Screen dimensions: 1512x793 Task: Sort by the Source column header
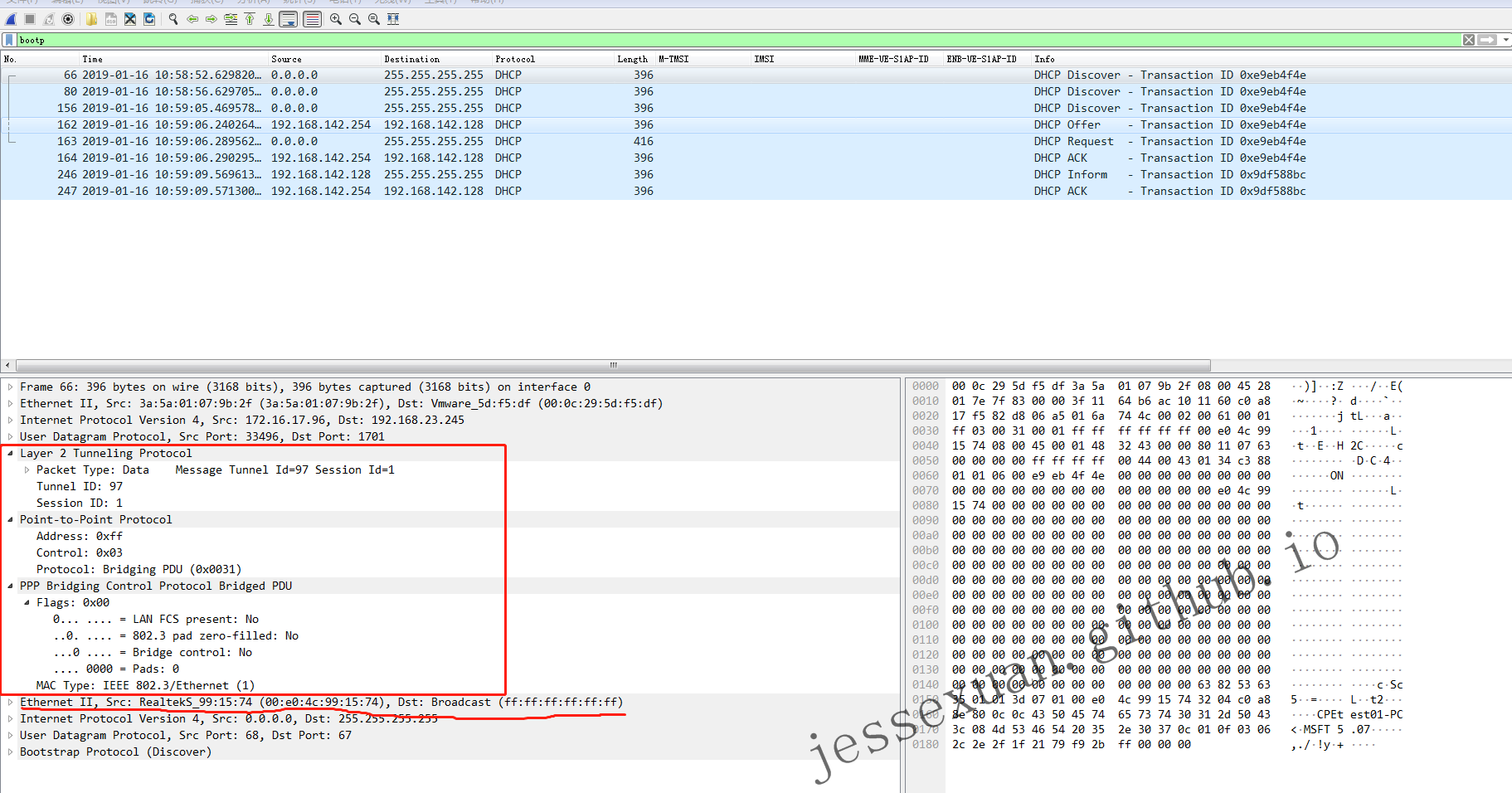click(x=323, y=59)
